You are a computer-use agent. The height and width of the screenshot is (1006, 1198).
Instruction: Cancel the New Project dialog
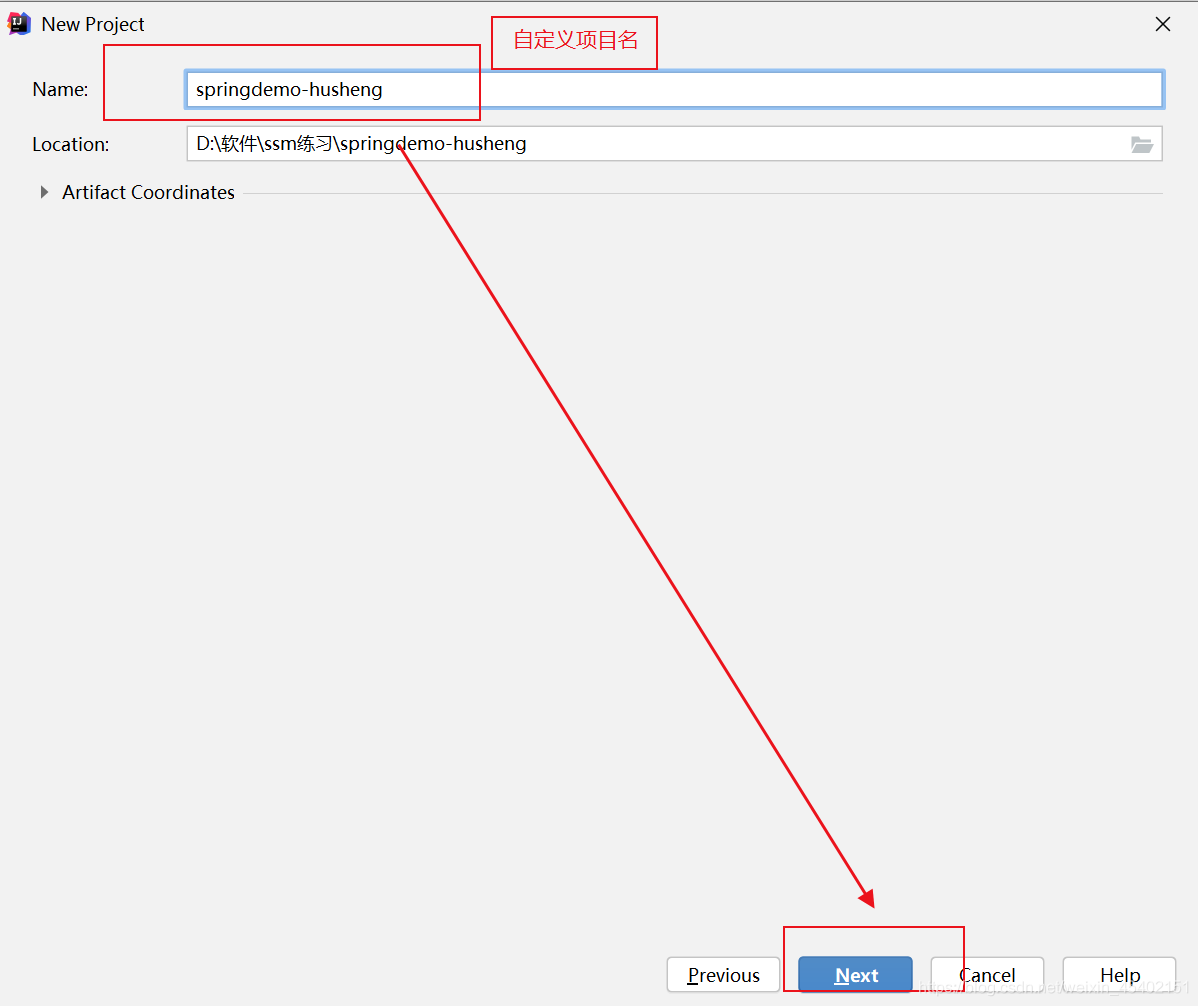(x=987, y=975)
